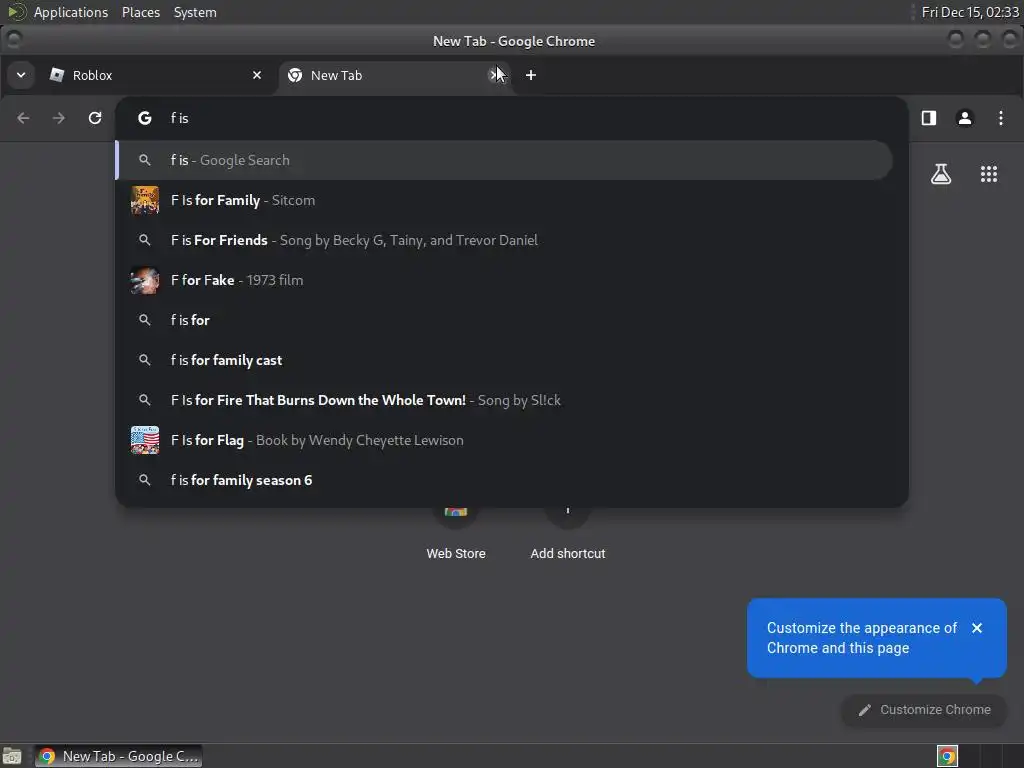Click search icon beside 'f is for'

[145, 320]
